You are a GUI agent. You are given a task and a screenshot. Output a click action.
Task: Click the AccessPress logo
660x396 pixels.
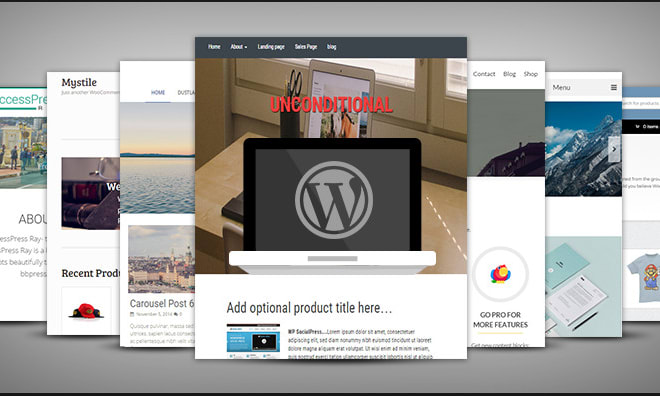[23, 101]
